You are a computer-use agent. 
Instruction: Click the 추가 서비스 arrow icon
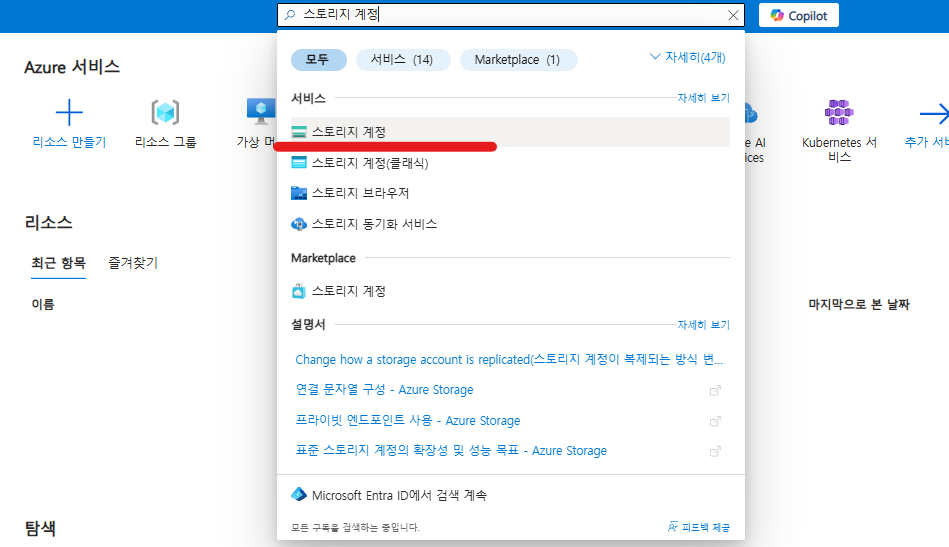[934, 113]
